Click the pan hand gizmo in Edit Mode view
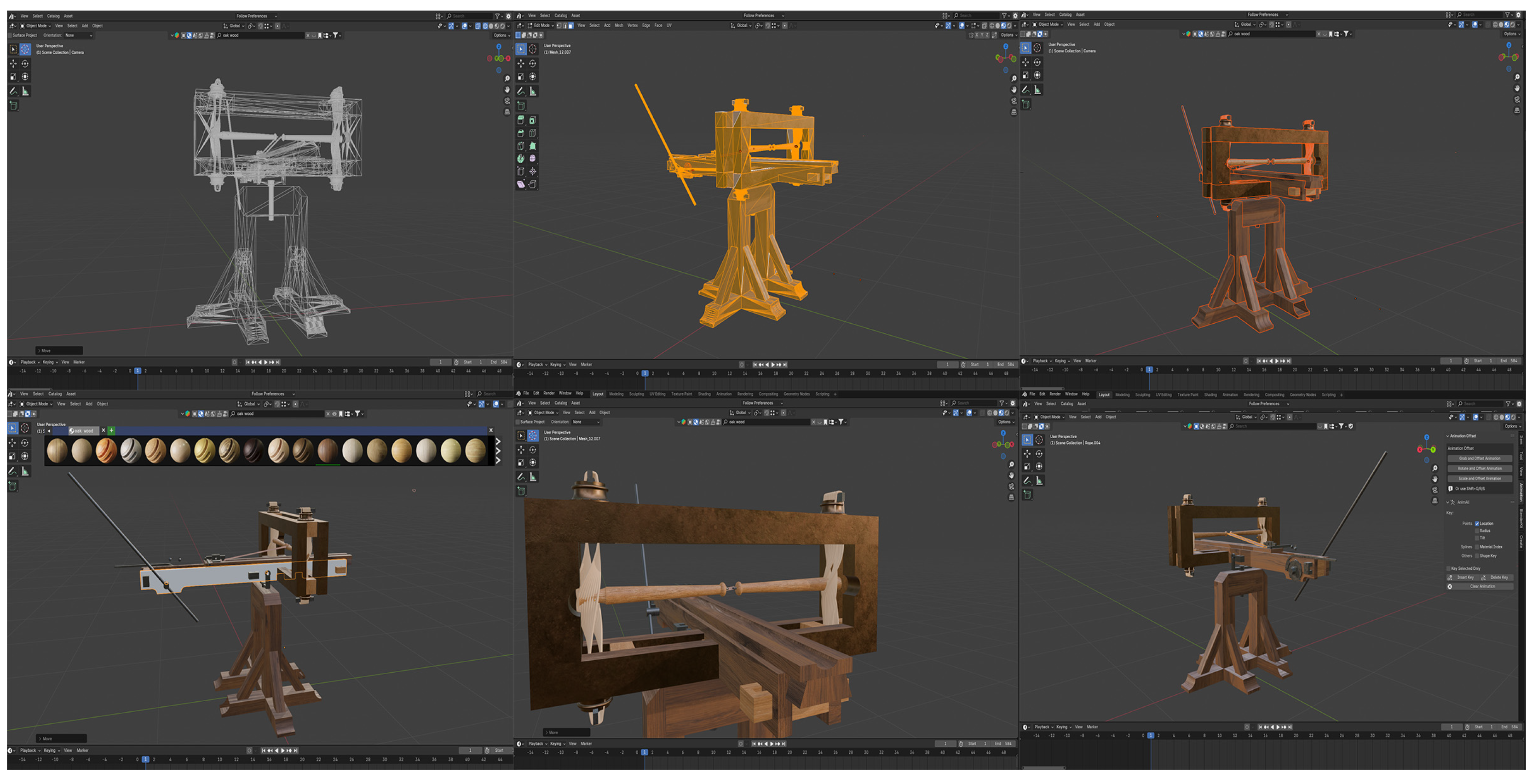 pyautogui.click(x=1013, y=90)
